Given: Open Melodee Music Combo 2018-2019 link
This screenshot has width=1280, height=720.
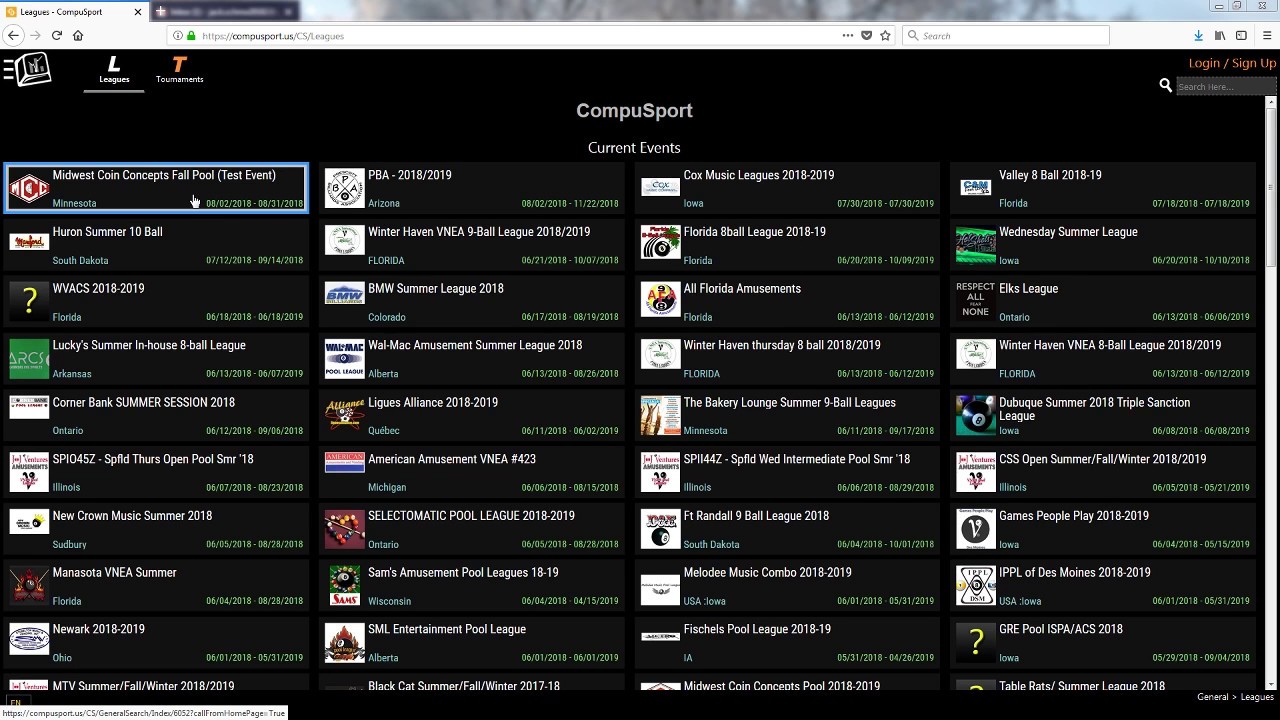Looking at the screenshot, I should click(768, 573).
